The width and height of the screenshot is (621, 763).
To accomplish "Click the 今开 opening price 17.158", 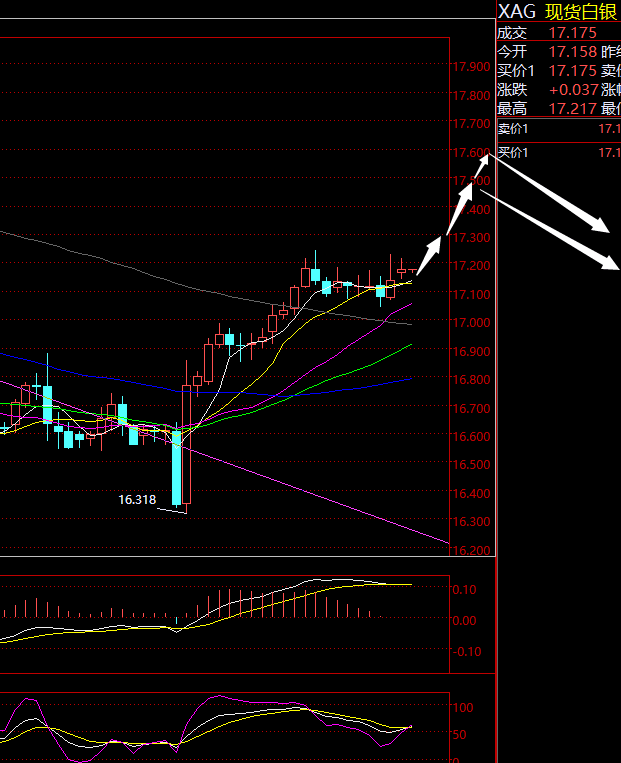I will 573,52.
